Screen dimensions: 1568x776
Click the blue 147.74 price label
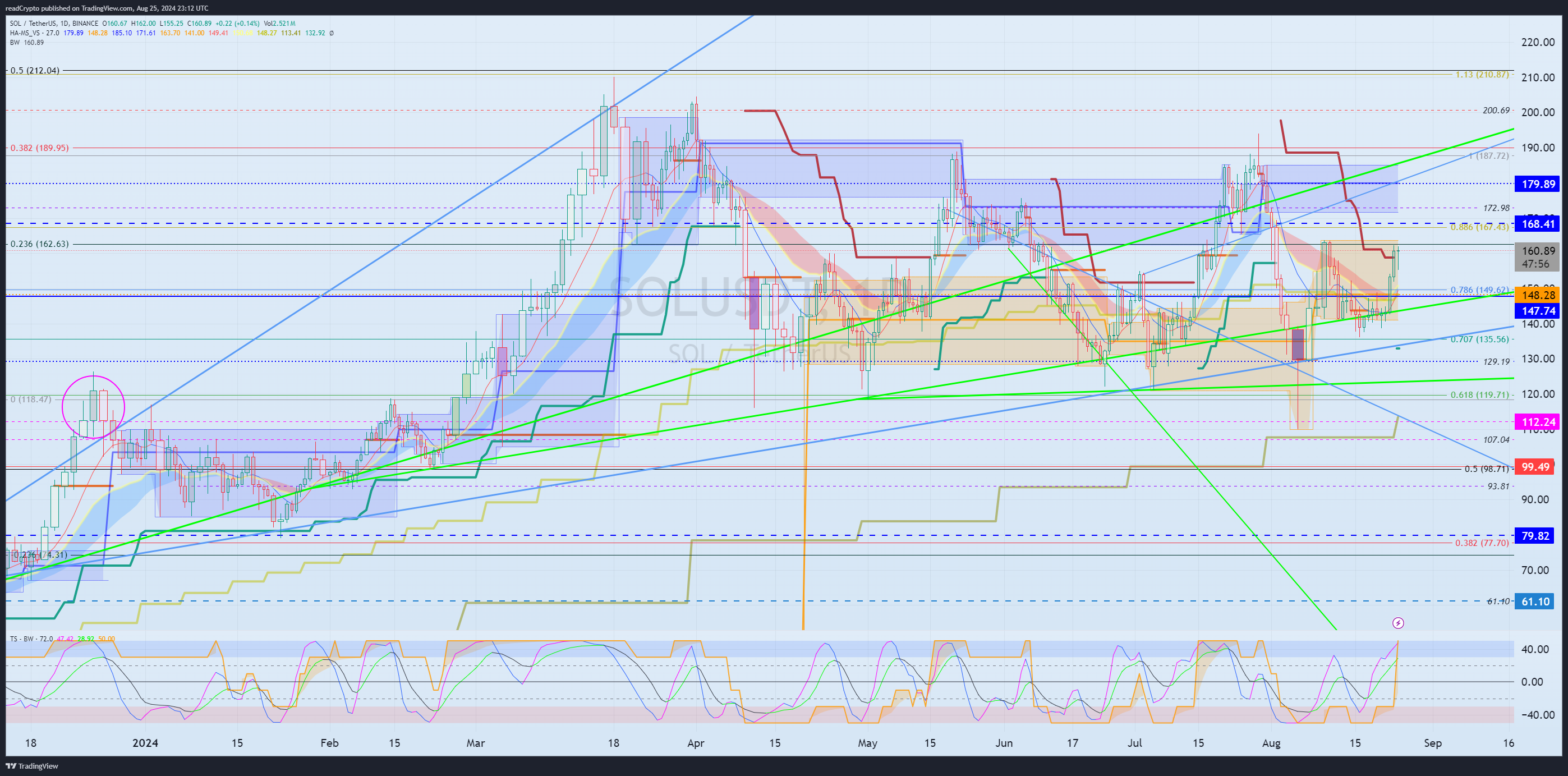tap(1538, 311)
